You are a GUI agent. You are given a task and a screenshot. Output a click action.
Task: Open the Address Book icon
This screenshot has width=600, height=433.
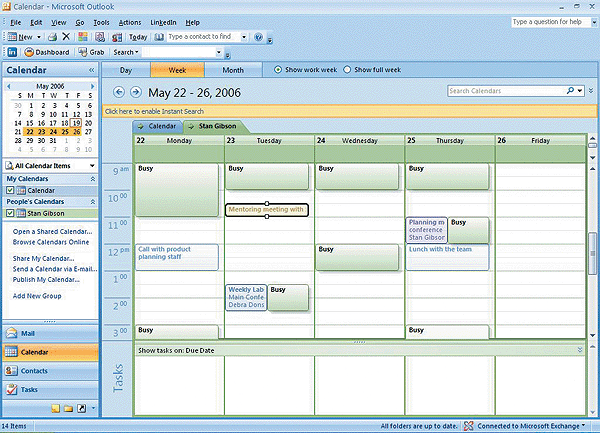pos(159,37)
